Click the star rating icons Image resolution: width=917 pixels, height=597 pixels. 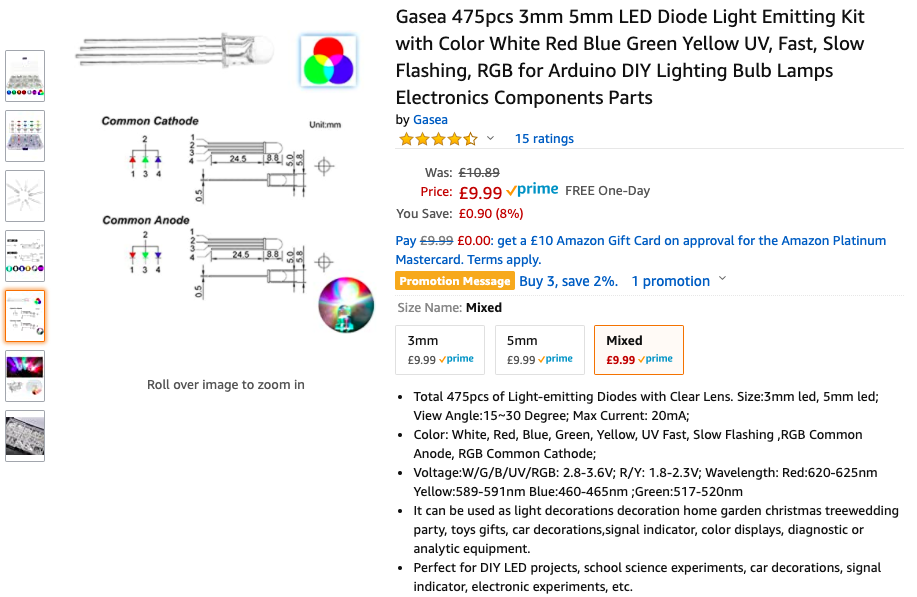438,139
